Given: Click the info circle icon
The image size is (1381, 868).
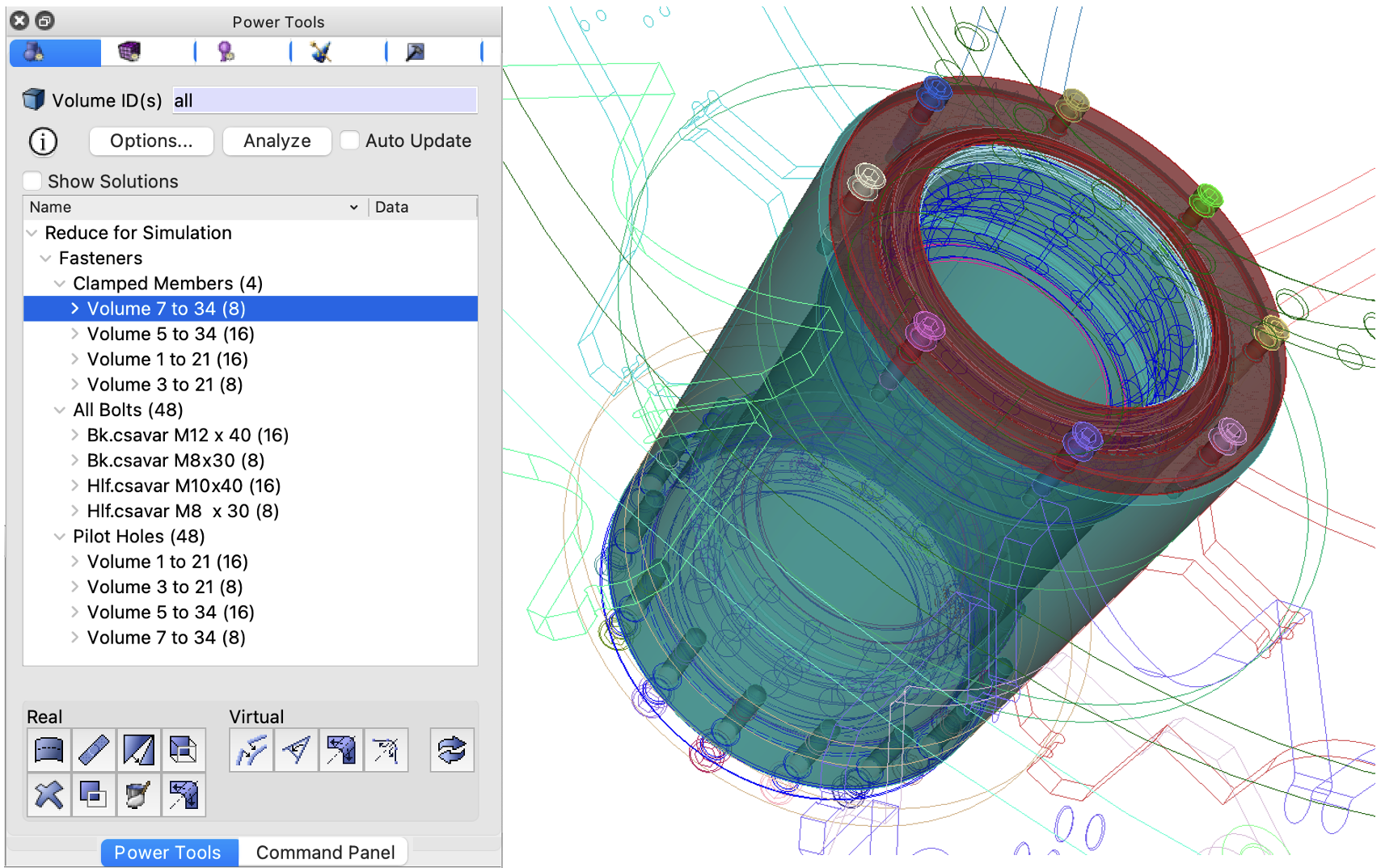Looking at the screenshot, I should pyautogui.click(x=42, y=141).
